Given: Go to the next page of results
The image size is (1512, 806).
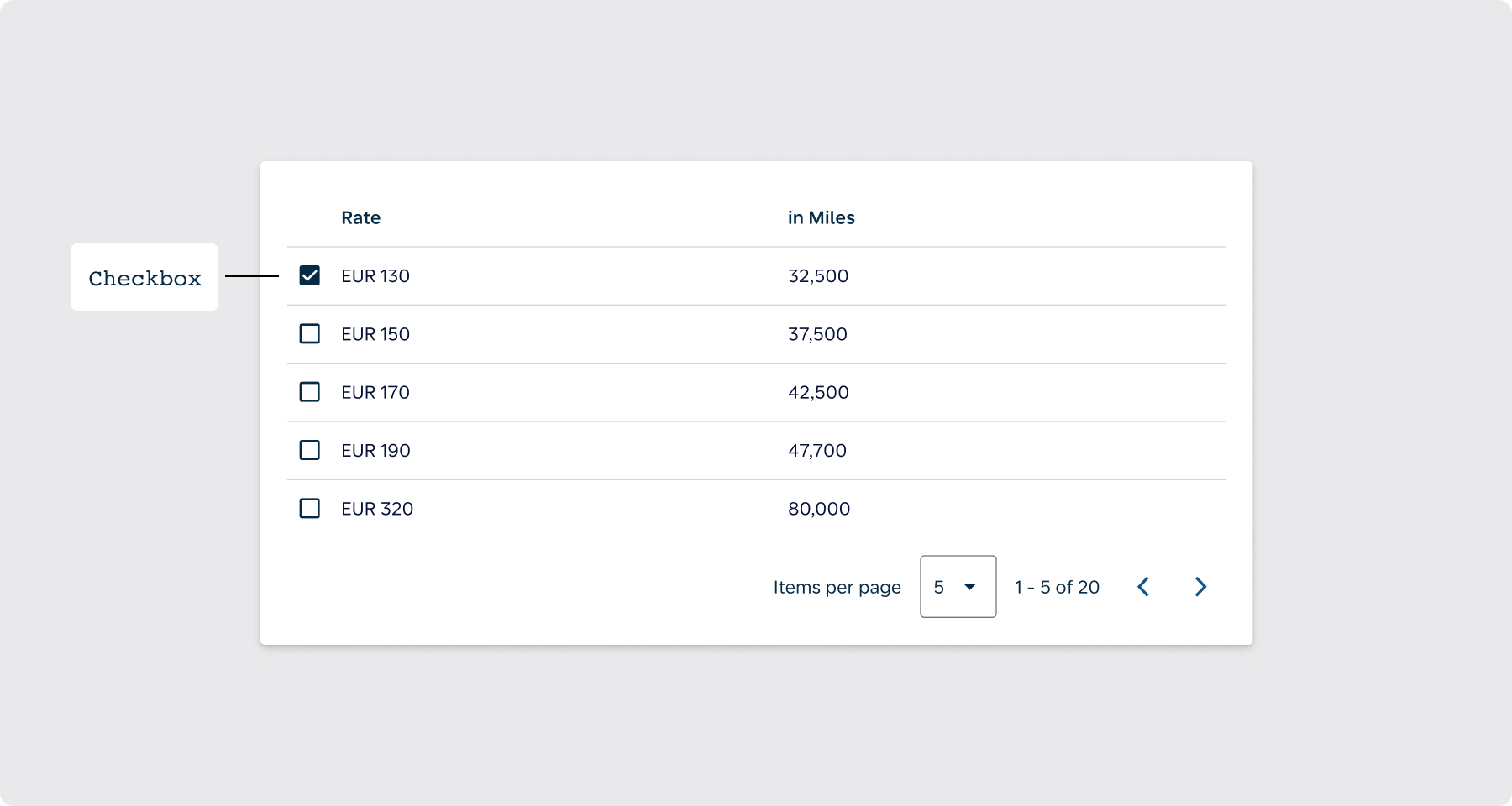Looking at the screenshot, I should point(1200,587).
